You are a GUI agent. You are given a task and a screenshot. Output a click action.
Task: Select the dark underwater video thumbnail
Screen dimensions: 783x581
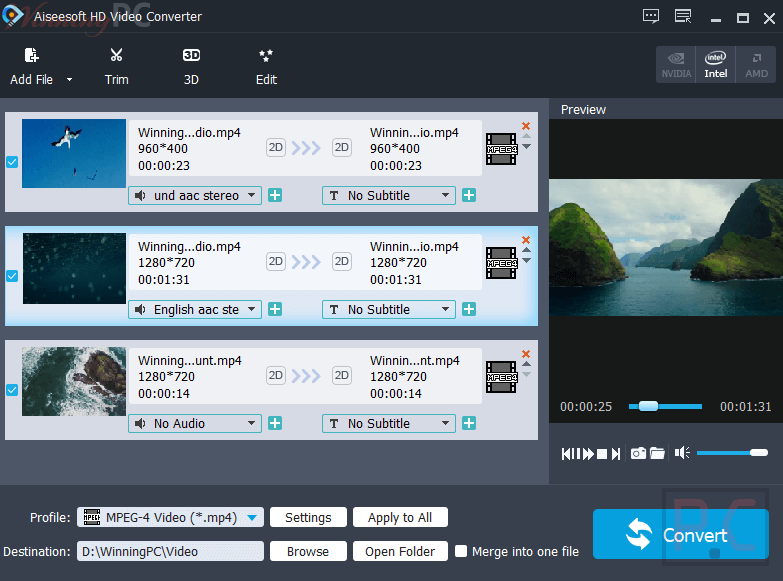[74, 268]
